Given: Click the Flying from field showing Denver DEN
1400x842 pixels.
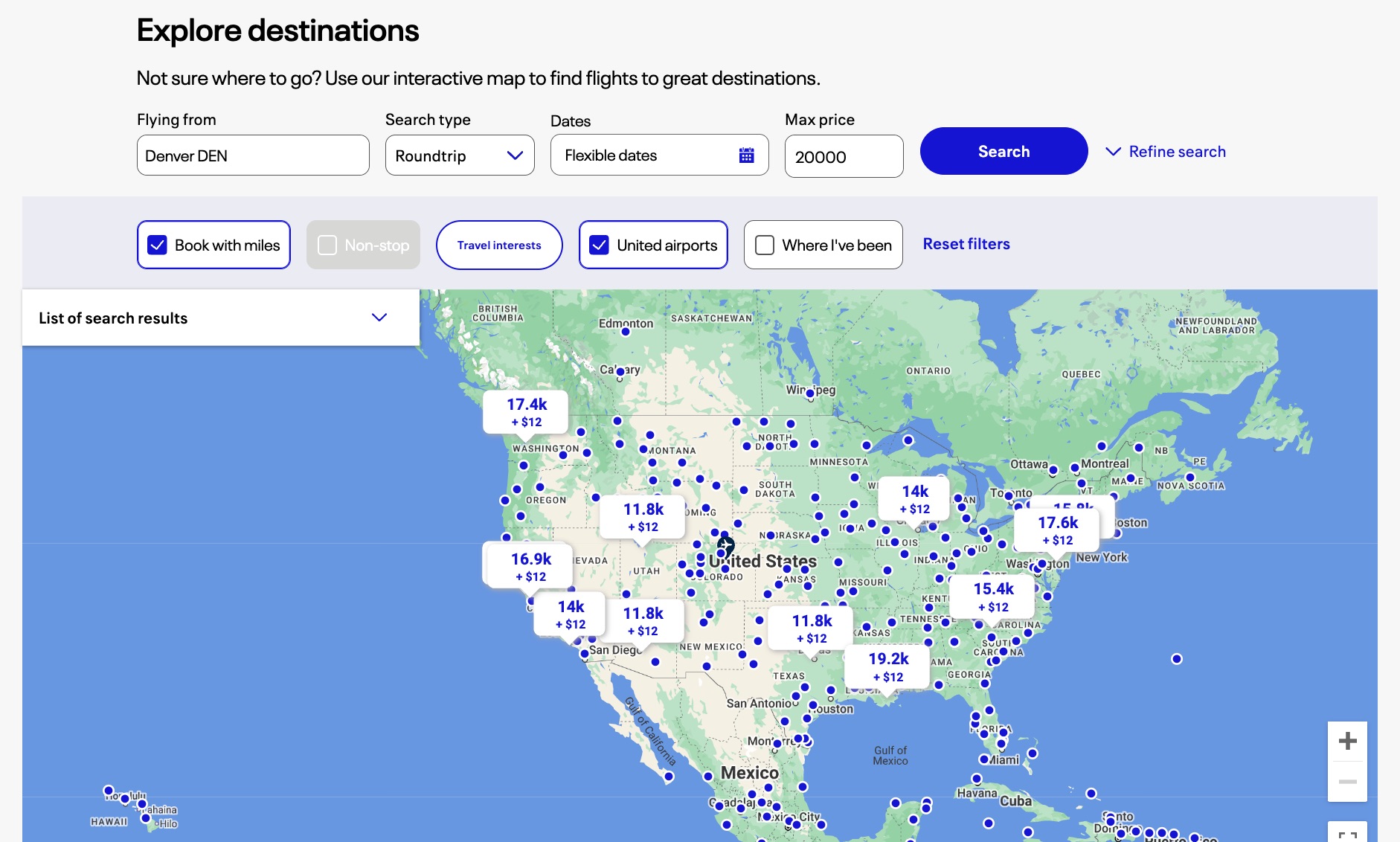Looking at the screenshot, I should coord(252,155).
